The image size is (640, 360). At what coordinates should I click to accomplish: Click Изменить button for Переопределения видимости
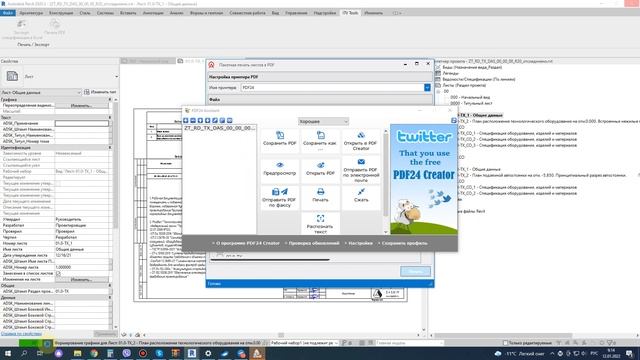pos(82,105)
